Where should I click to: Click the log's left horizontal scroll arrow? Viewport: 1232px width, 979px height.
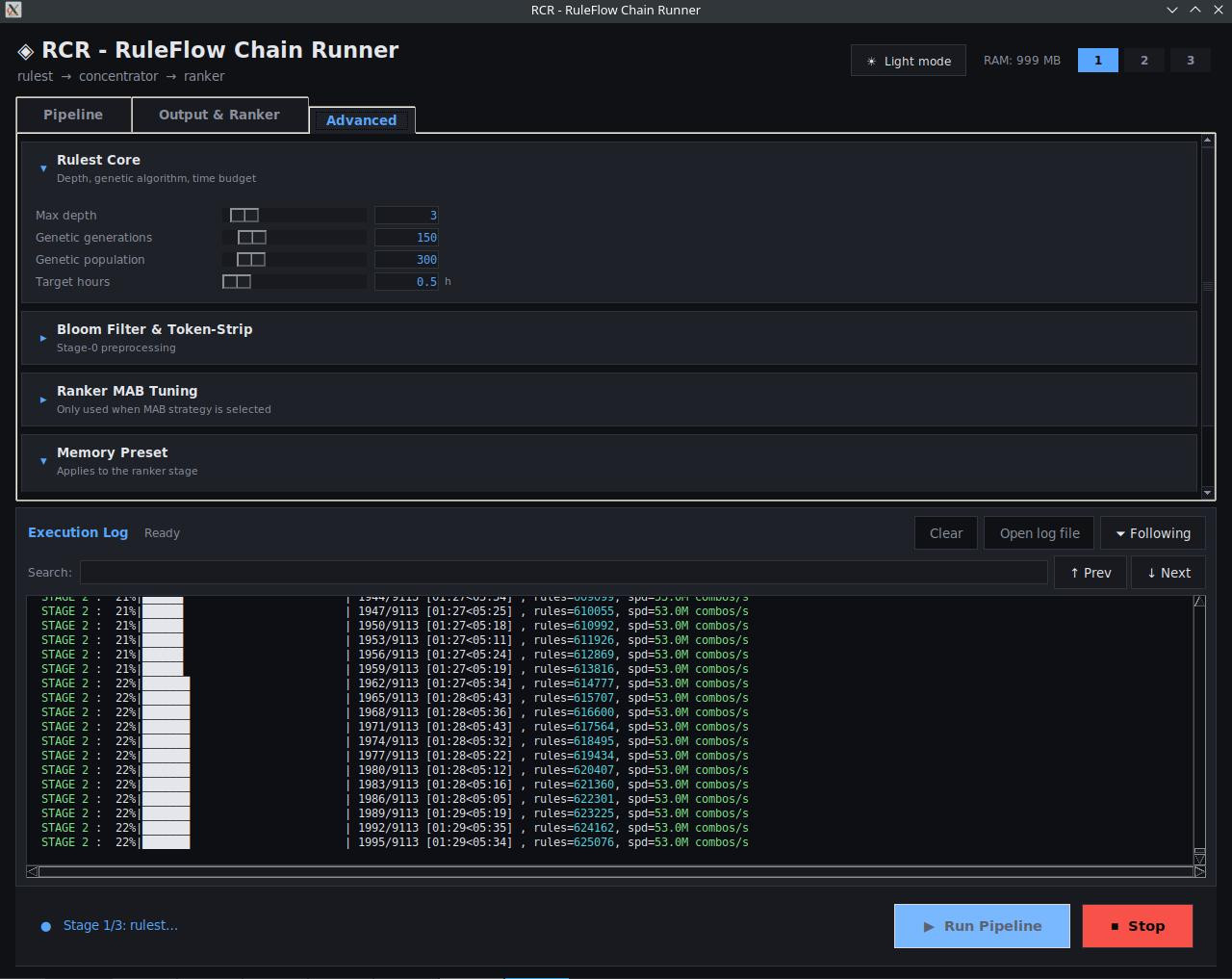pyautogui.click(x=33, y=871)
